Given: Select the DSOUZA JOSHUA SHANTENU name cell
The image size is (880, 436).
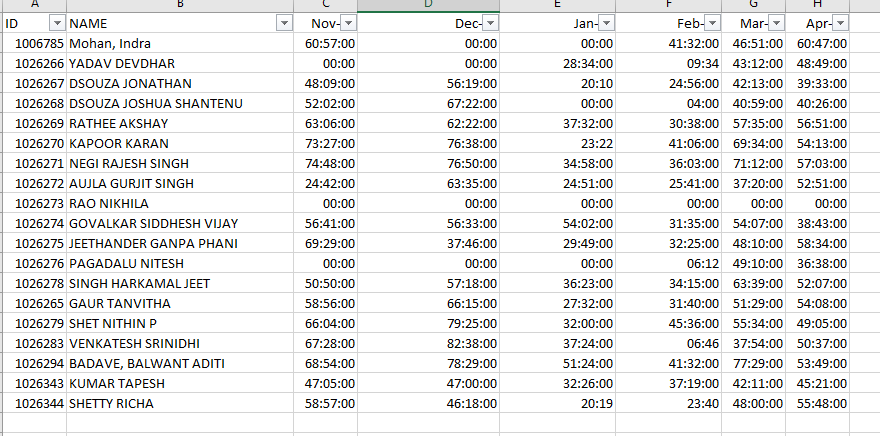Looking at the screenshot, I should (x=180, y=103).
